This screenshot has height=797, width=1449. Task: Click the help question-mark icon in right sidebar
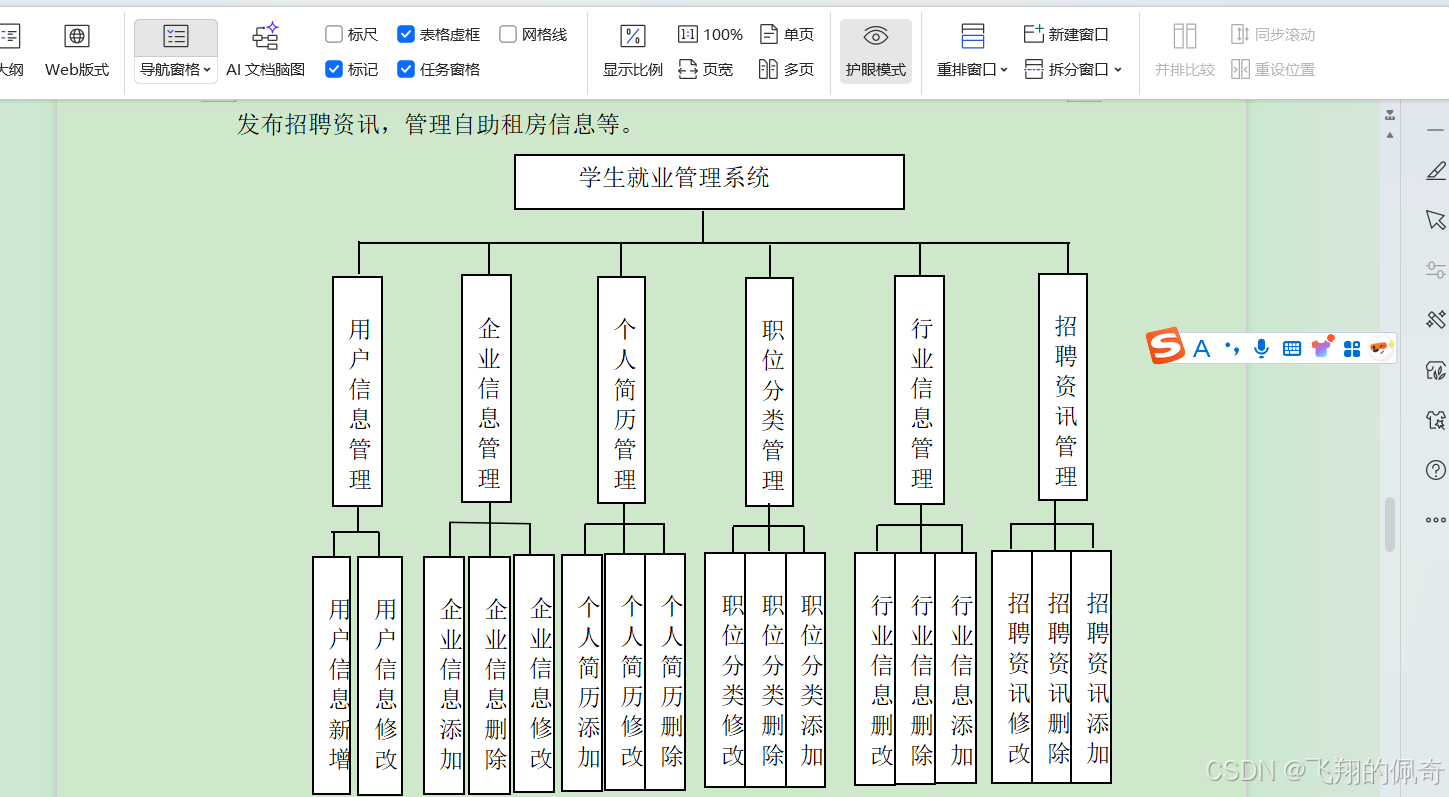(x=1435, y=470)
